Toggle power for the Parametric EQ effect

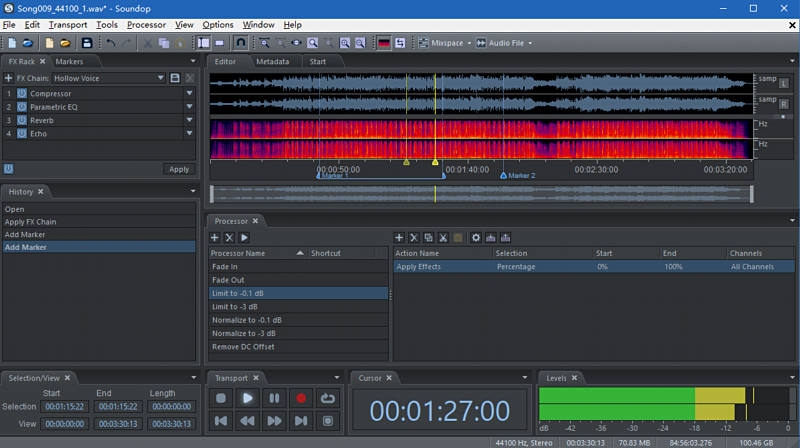click(21, 107)
